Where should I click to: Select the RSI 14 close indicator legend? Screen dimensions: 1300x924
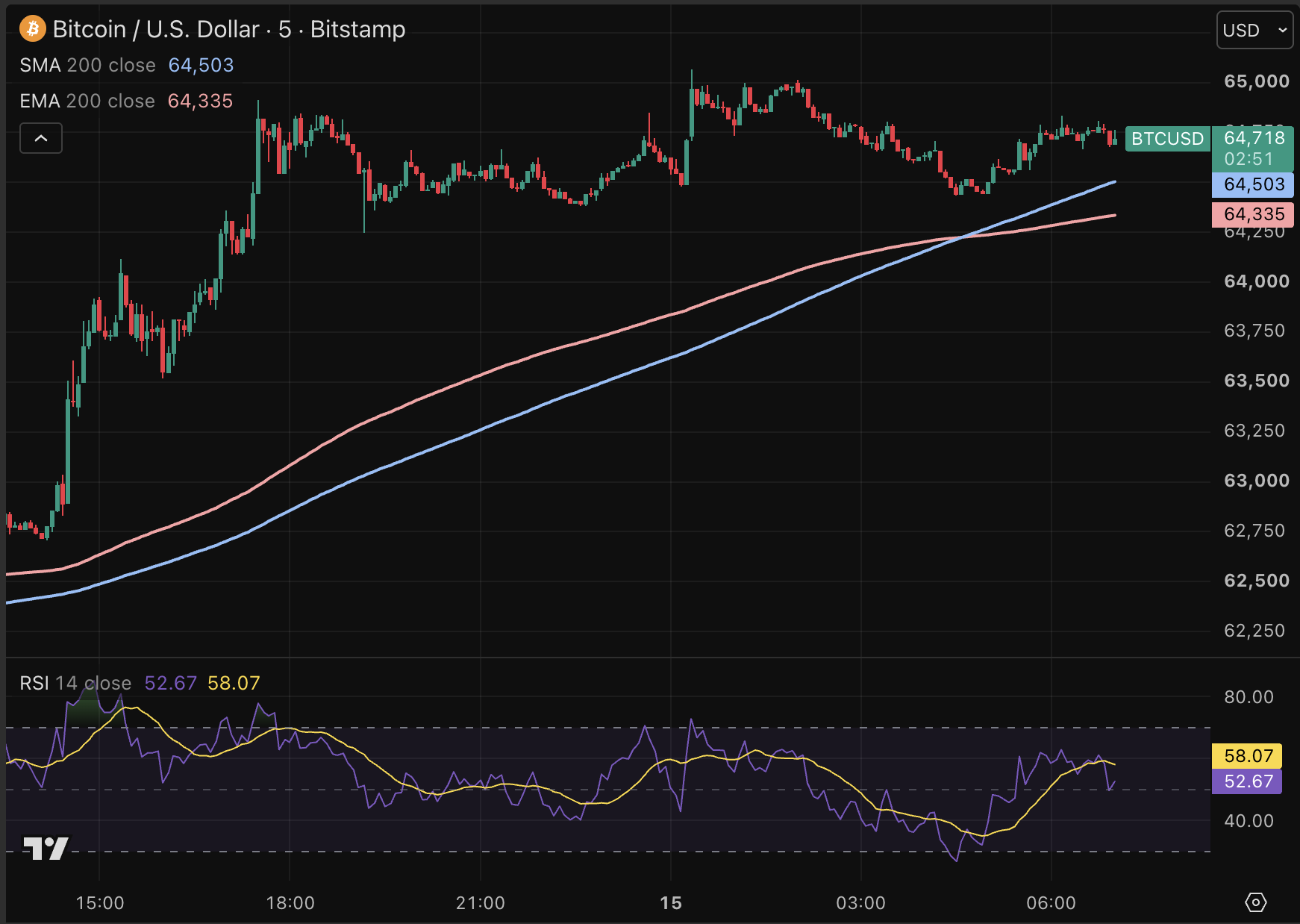pos(140,683)
